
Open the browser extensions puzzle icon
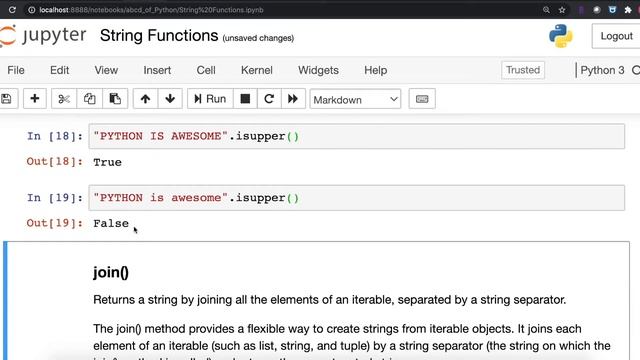click(x=628, y=10)
